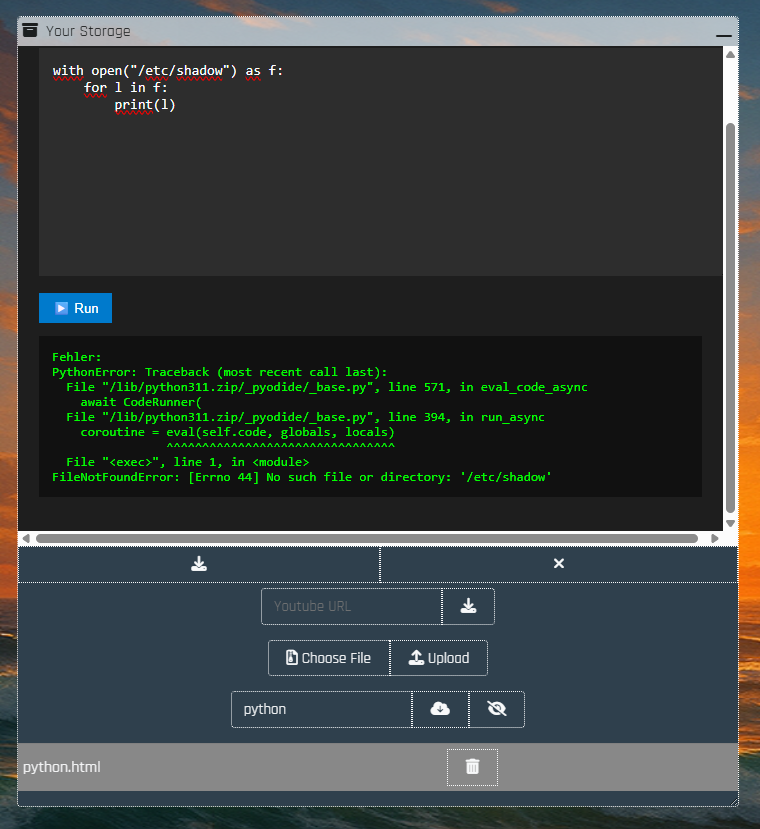
Task: Click the 'coroutine = eval(self.code' traceback line
Action: [x=237, y=432]
